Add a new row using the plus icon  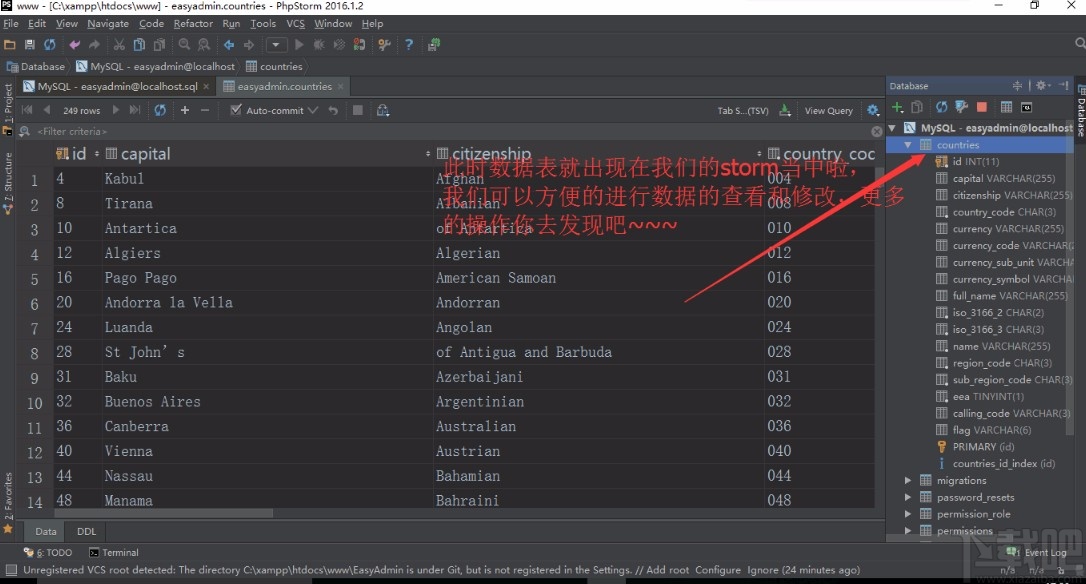tap(184, 110)
